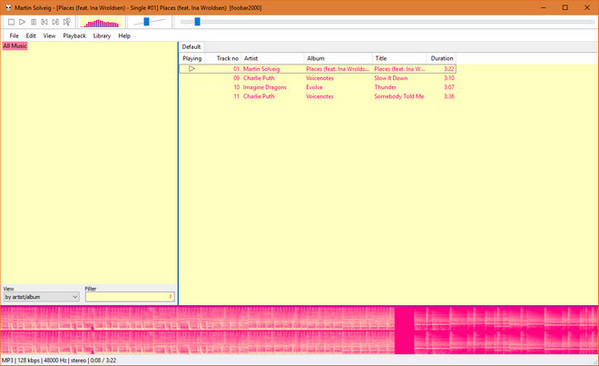Sort by the Artist column header
Image resolution: width=599 pixels, height=366 pixels.
272,58
